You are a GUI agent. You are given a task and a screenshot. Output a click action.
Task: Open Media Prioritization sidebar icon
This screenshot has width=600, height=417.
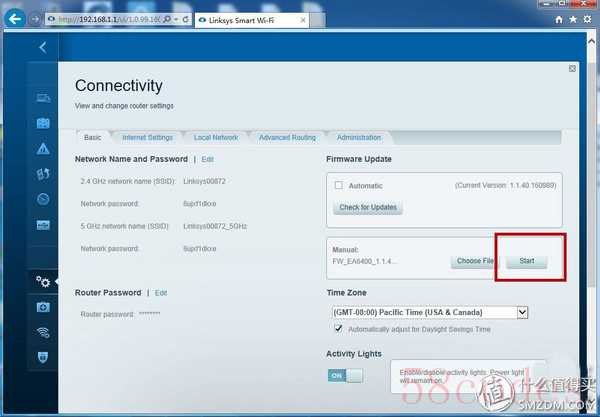tap(43, 174)
